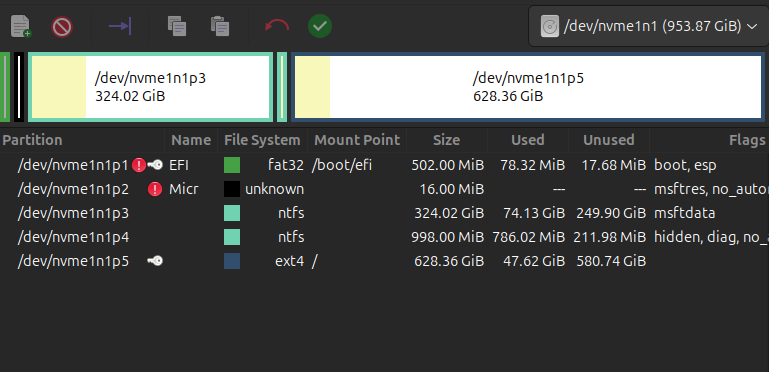Click the Unused column header
The image size is (769, 372).
click(609, 140)
